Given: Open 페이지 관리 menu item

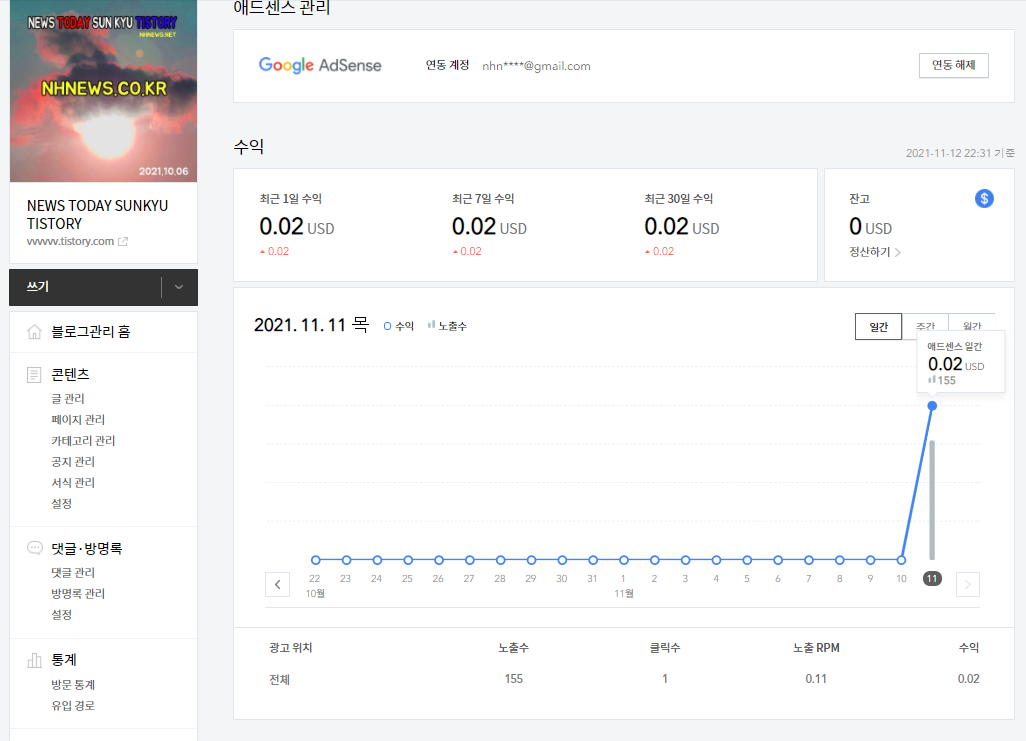Looking at the screenshot, I should coord(78,420).
